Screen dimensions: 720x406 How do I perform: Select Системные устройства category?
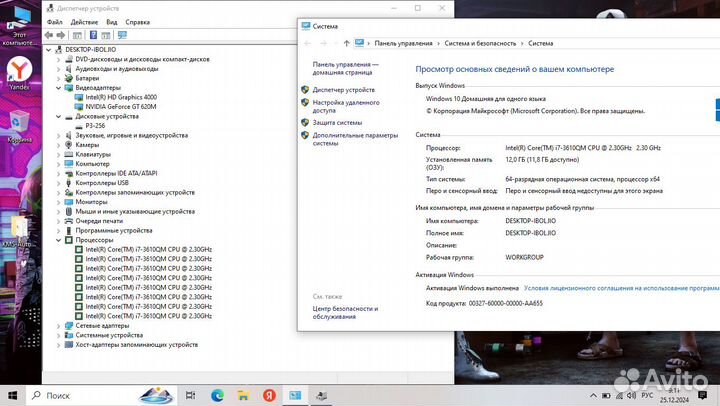pos(109,335)
